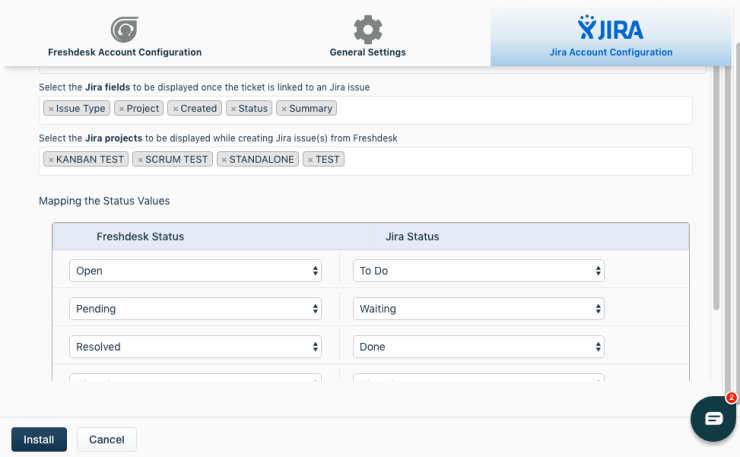The height and width of the screenshot is (457, 740).
Task: Expand the Jira status To Do dropdown
Action: [479, 271]
